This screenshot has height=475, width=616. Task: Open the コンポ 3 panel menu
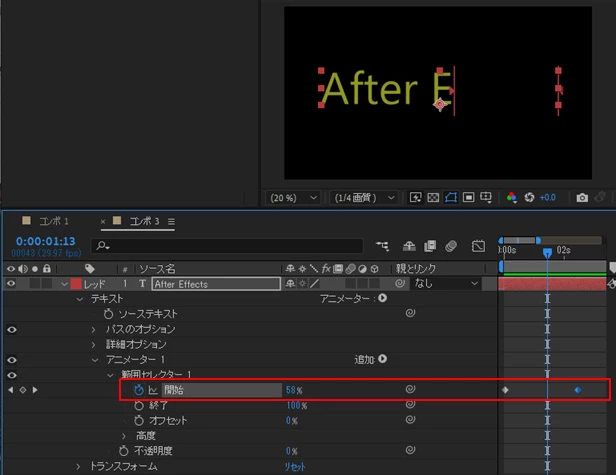(x=171, y=222)
